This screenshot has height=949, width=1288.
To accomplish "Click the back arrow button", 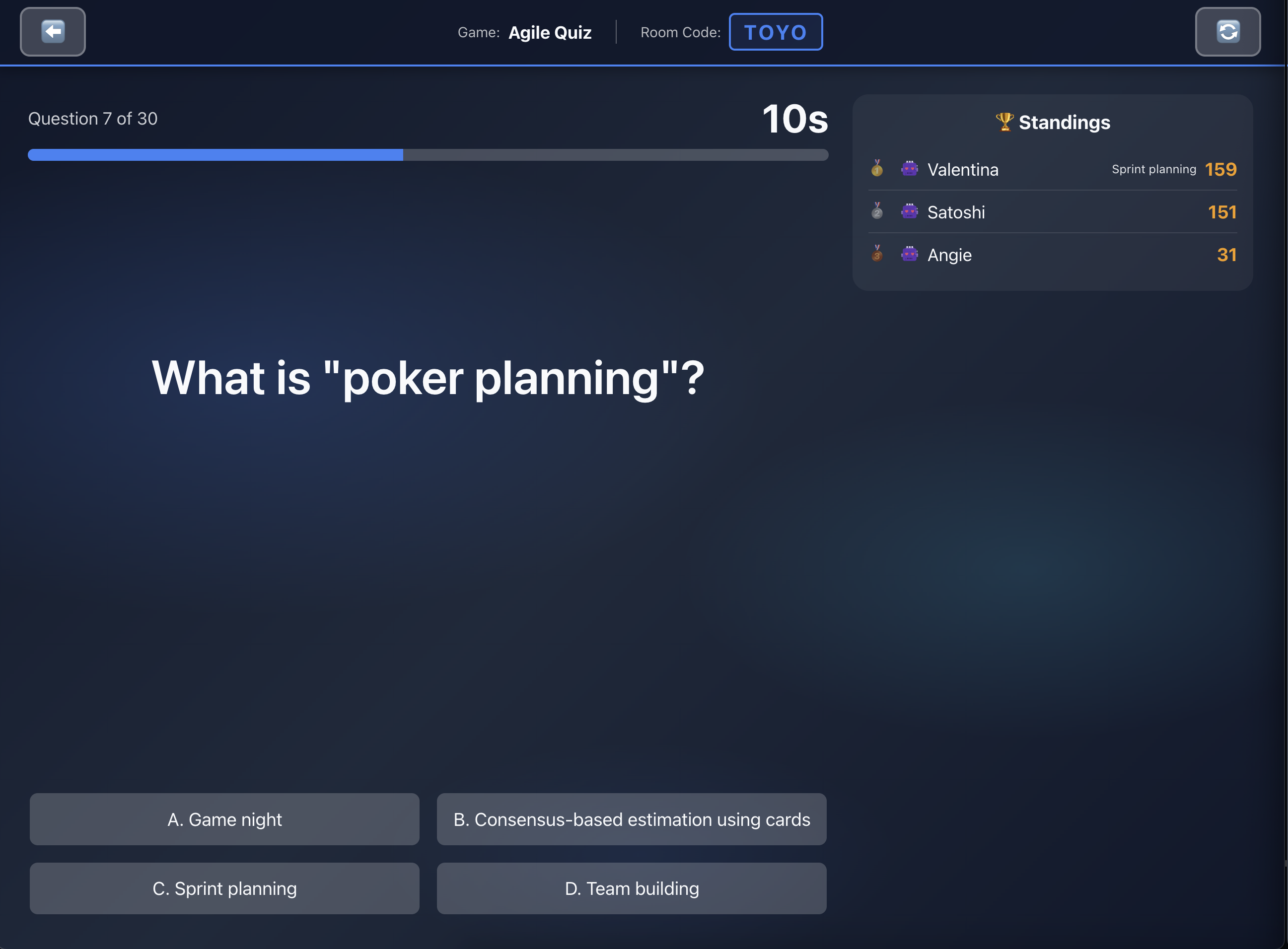I will 53,32.
